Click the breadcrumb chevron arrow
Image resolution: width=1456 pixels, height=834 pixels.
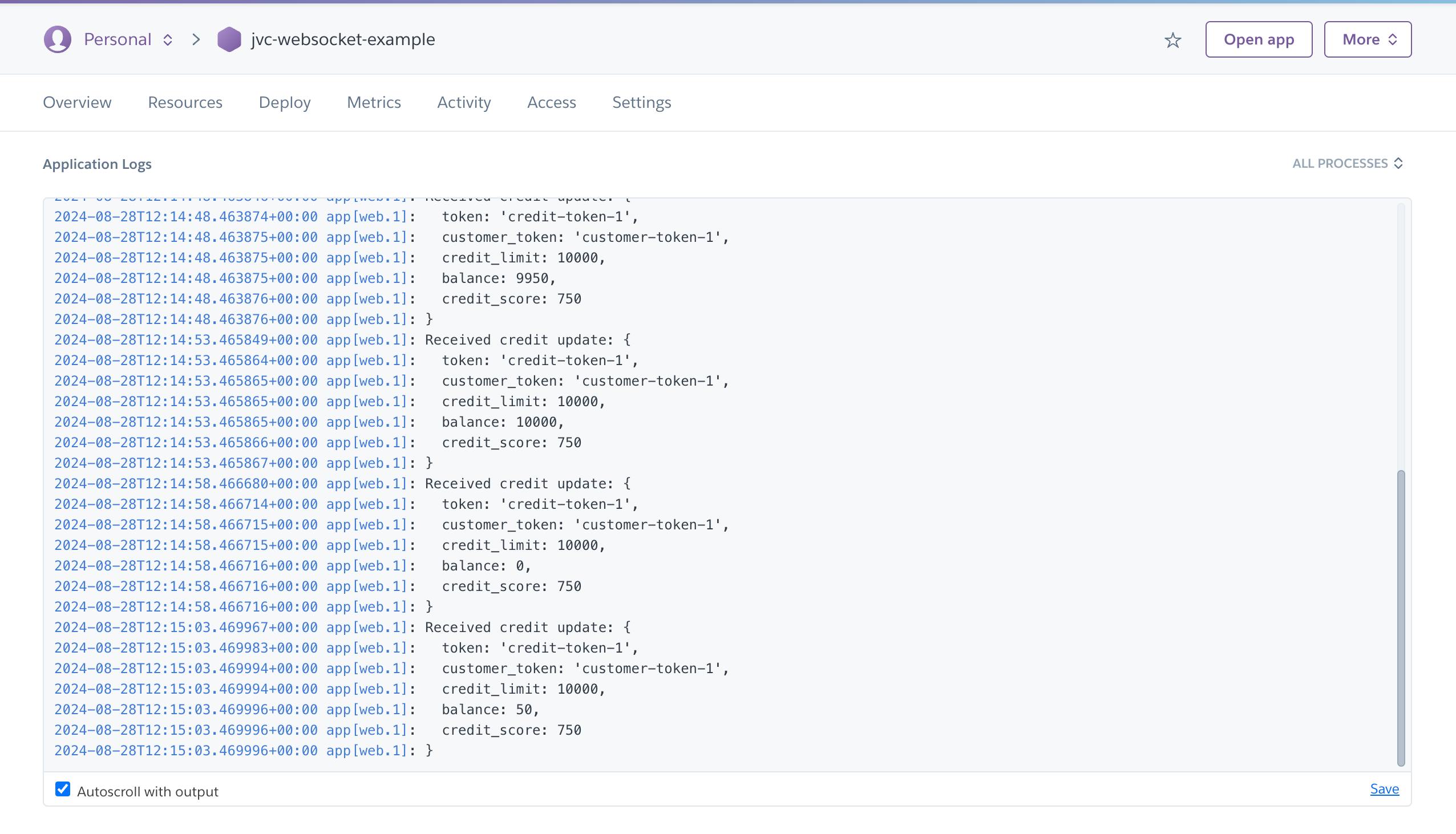point(196,39)
